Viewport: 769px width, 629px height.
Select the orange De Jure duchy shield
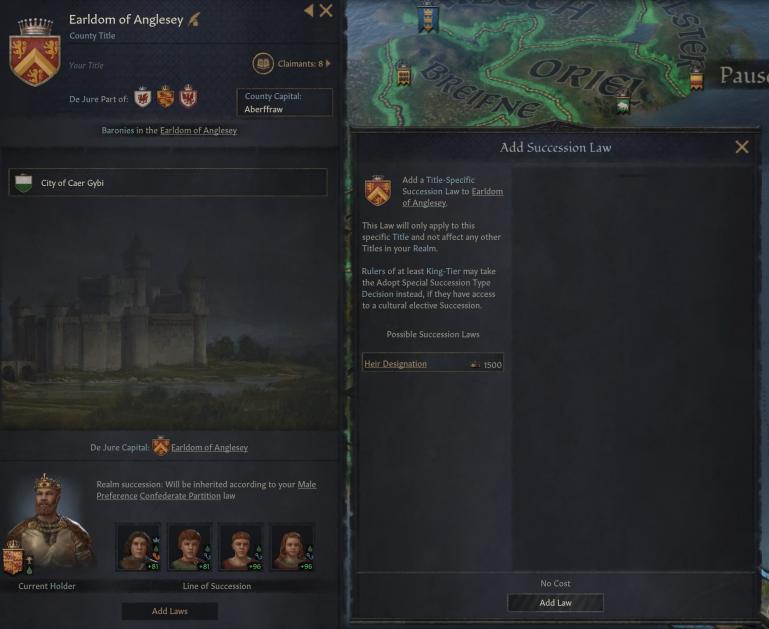click(x=165, y=97)
